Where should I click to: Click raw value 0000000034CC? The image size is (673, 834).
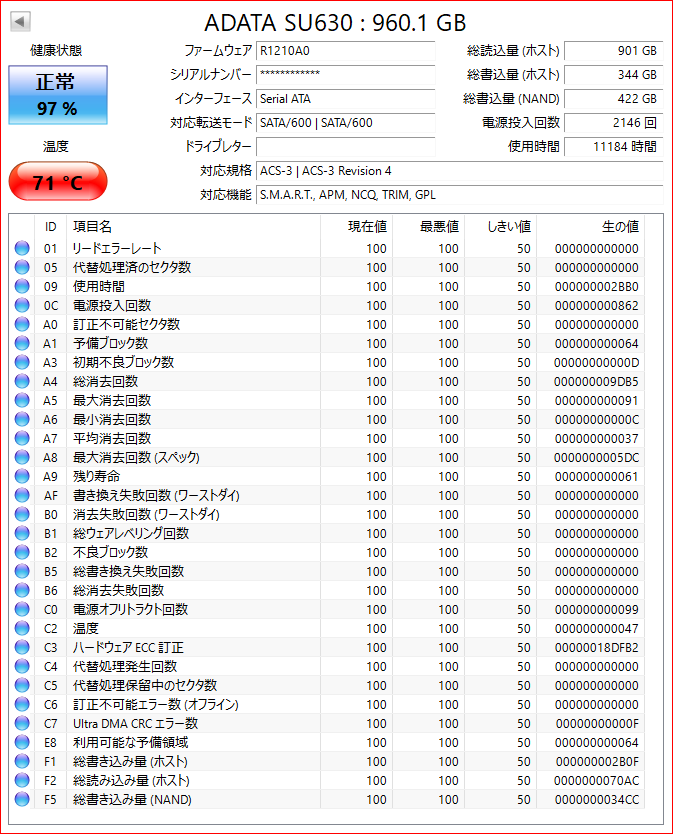tap(596, 799)
